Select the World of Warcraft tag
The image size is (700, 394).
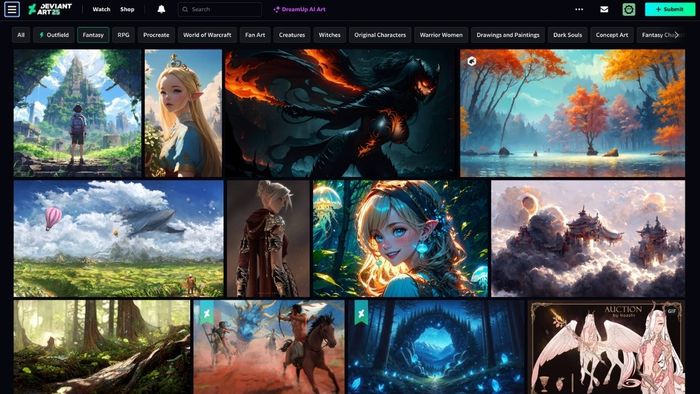207,35
